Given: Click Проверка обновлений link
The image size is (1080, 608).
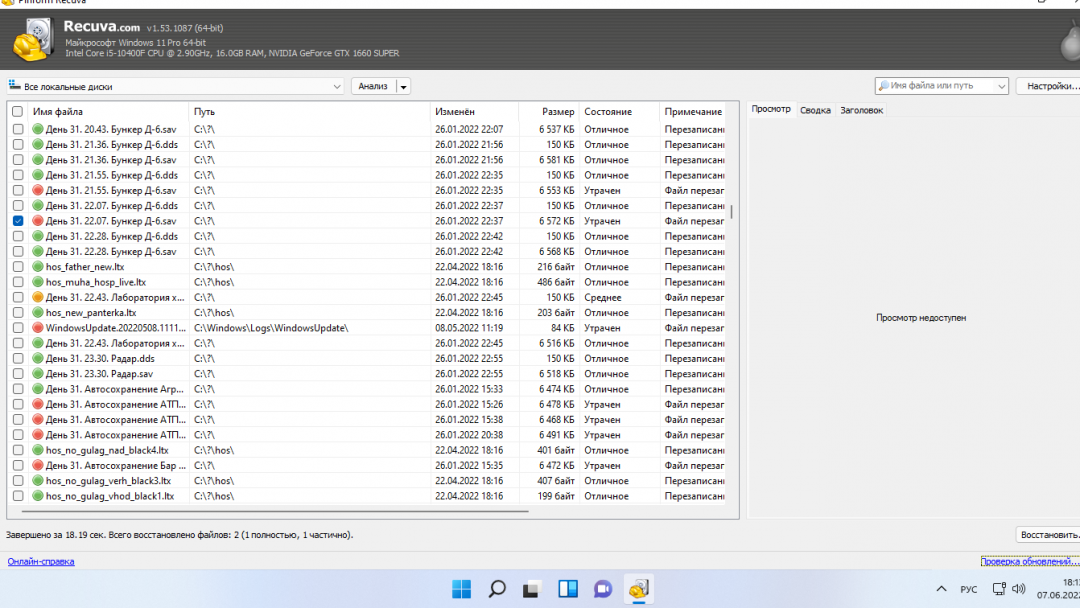Looking at the screenshot, I should click(1030, 561).
